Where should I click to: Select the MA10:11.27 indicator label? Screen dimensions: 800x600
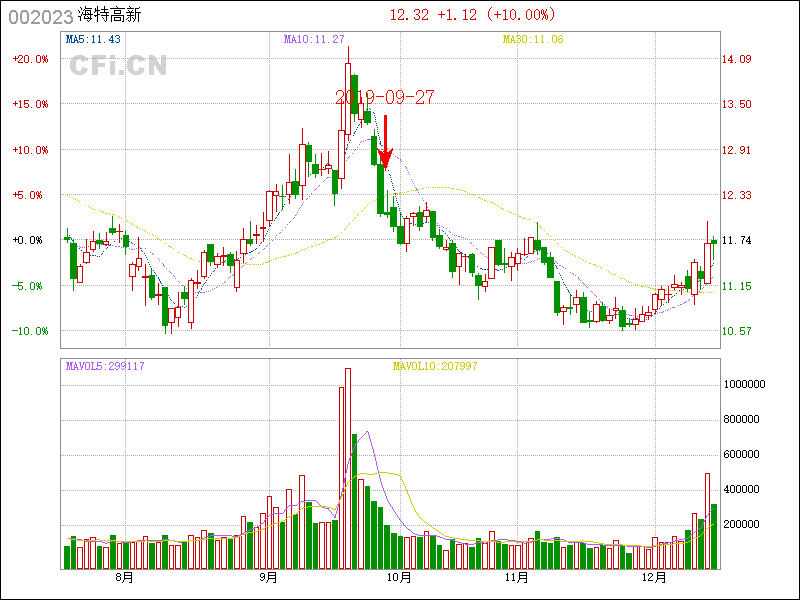pos(314,39)
